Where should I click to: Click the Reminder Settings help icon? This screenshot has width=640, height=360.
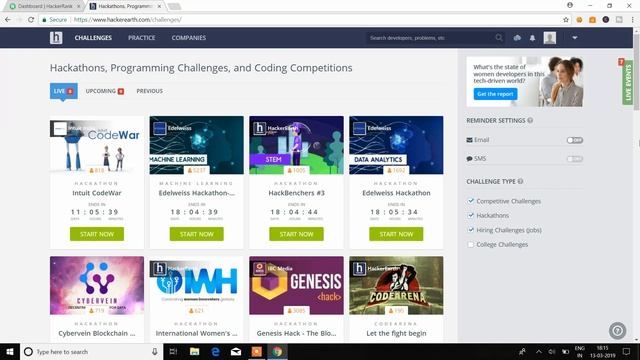pyautogui.click(x=530, y=120)
